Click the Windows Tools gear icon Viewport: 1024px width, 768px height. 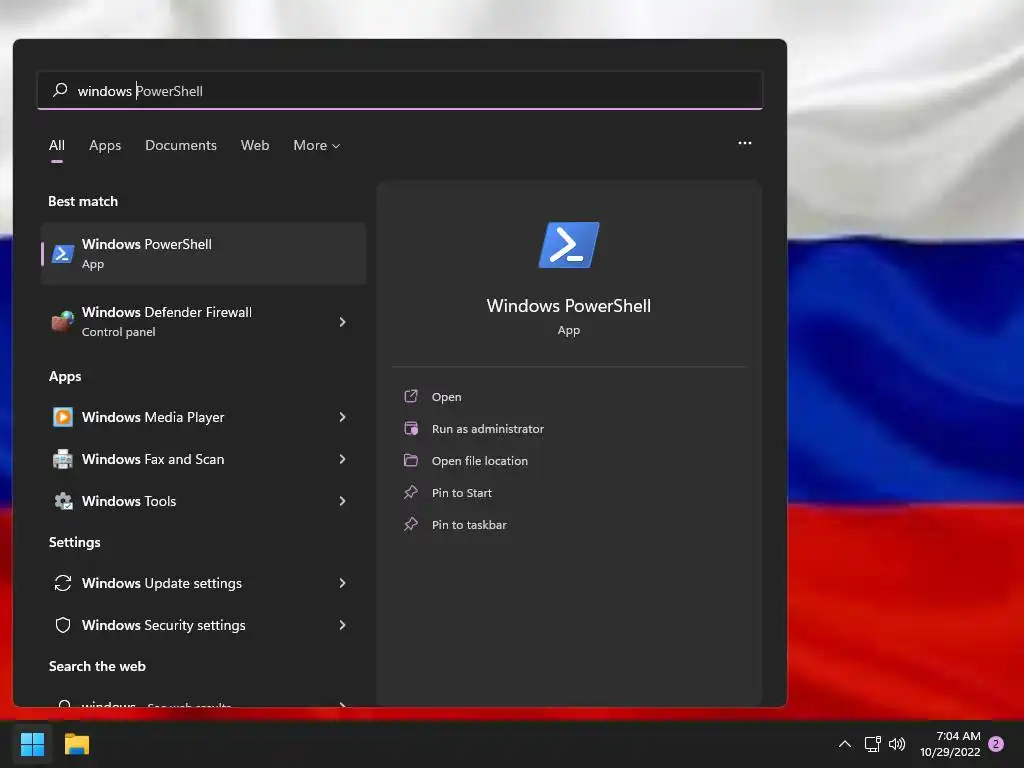pos(63,501)
